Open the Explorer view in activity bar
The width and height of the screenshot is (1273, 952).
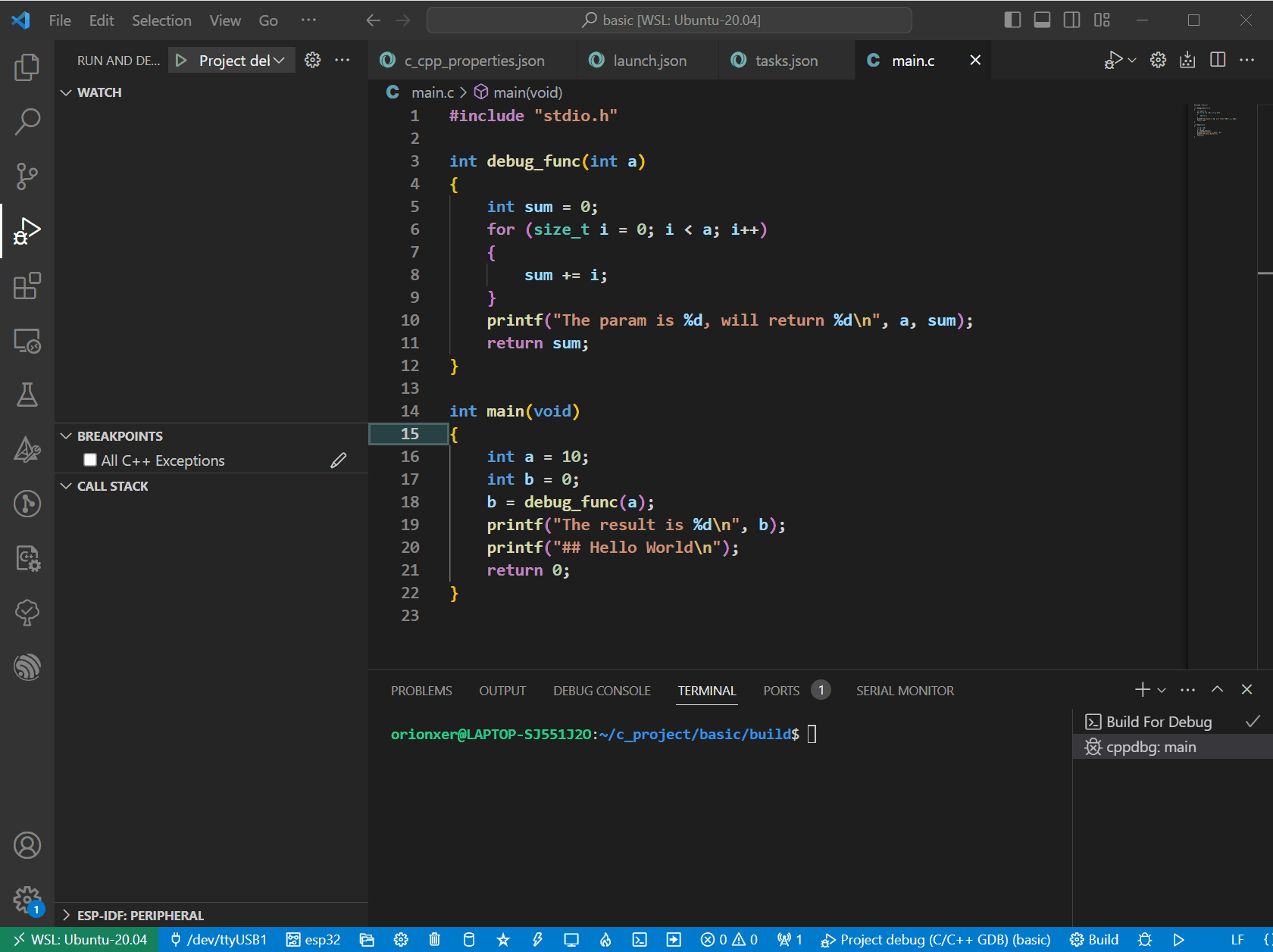tap(27, 67)
